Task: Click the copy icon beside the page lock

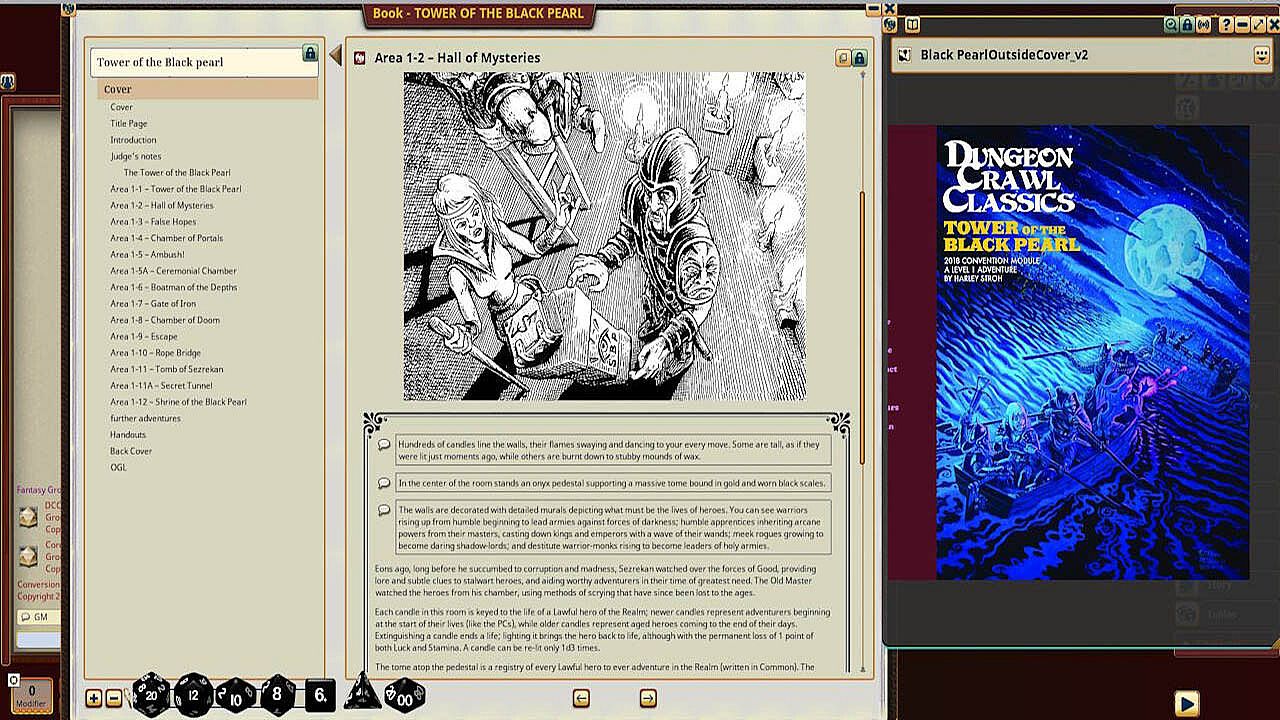Action: coord(843,58)
